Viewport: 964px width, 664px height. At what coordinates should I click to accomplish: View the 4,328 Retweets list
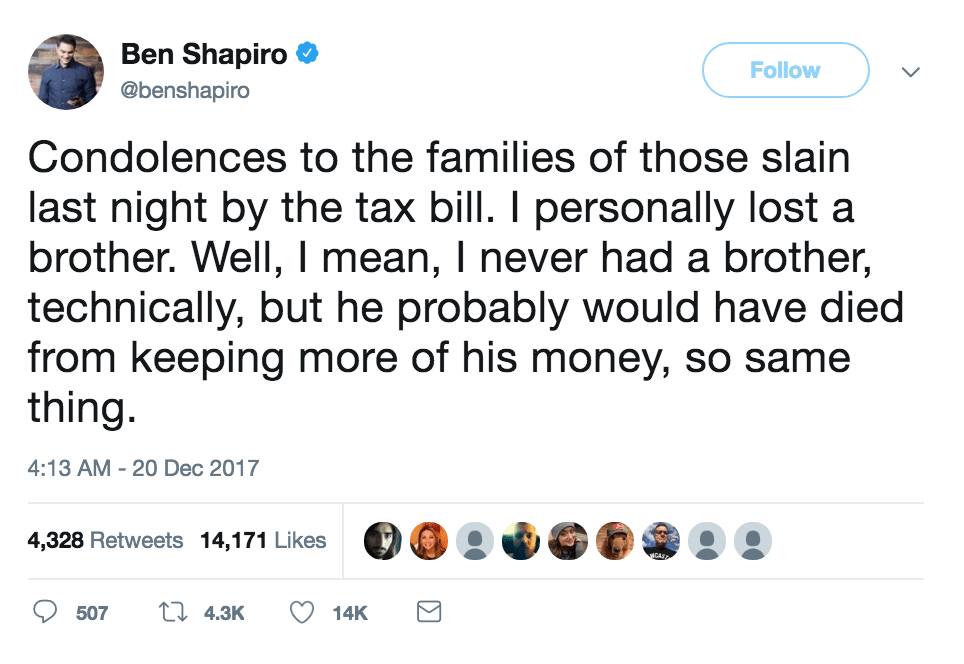click(x=105, y=540)
